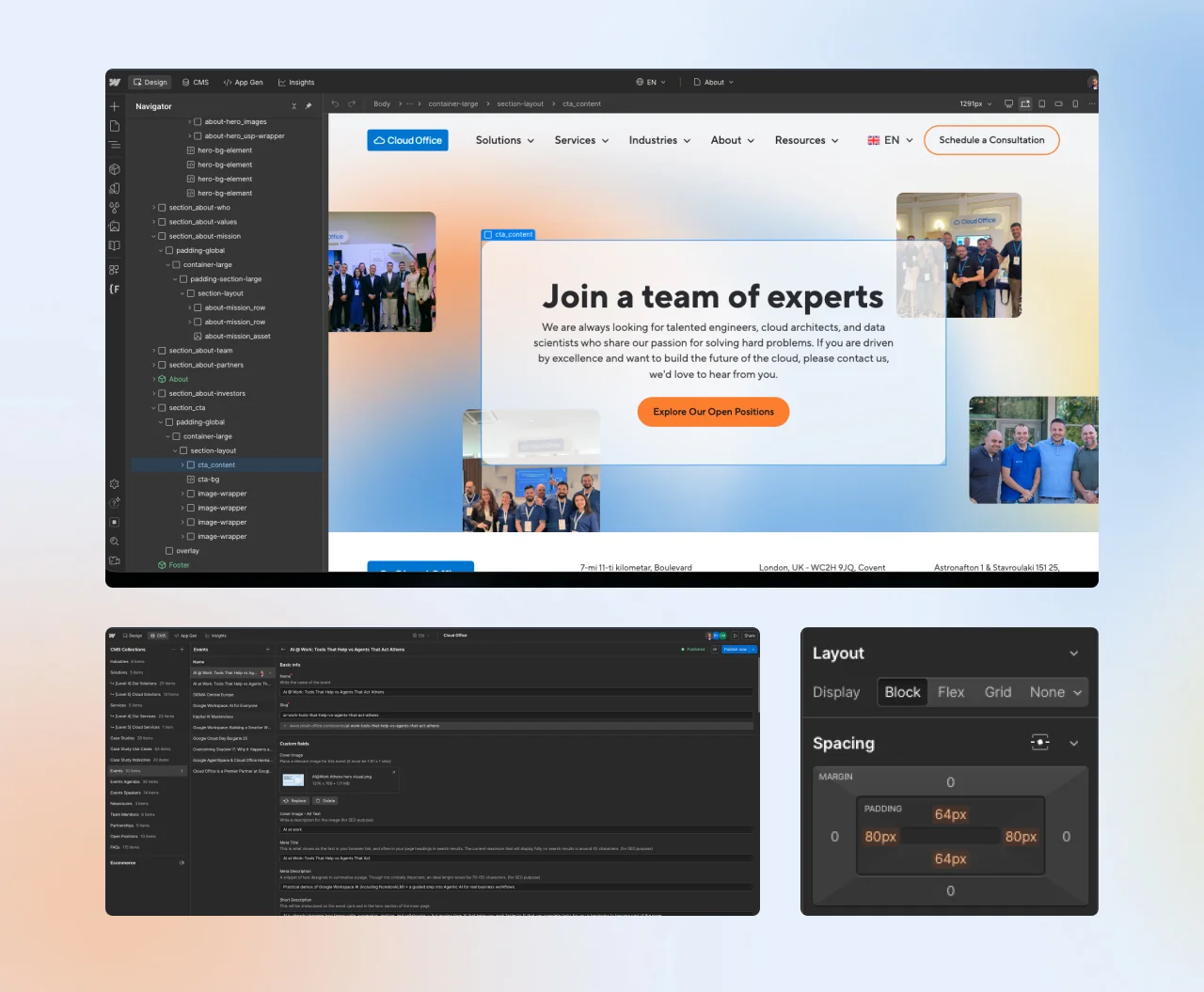Open the About page selector dropdown
Image resolution: width=1204 pixels, height=992 pixels.
(714, 83)
